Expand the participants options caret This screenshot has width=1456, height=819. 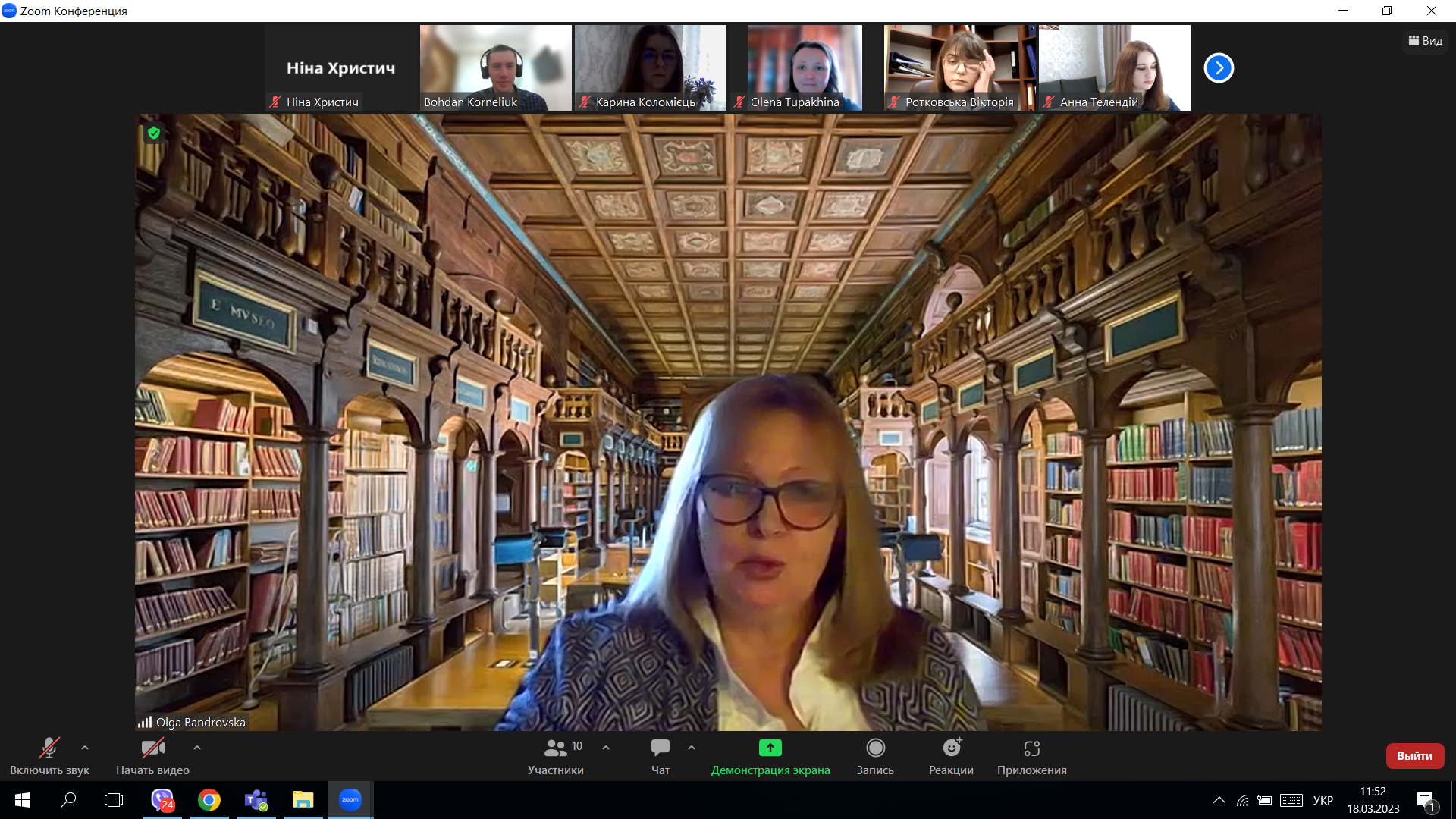pos(606,748)
